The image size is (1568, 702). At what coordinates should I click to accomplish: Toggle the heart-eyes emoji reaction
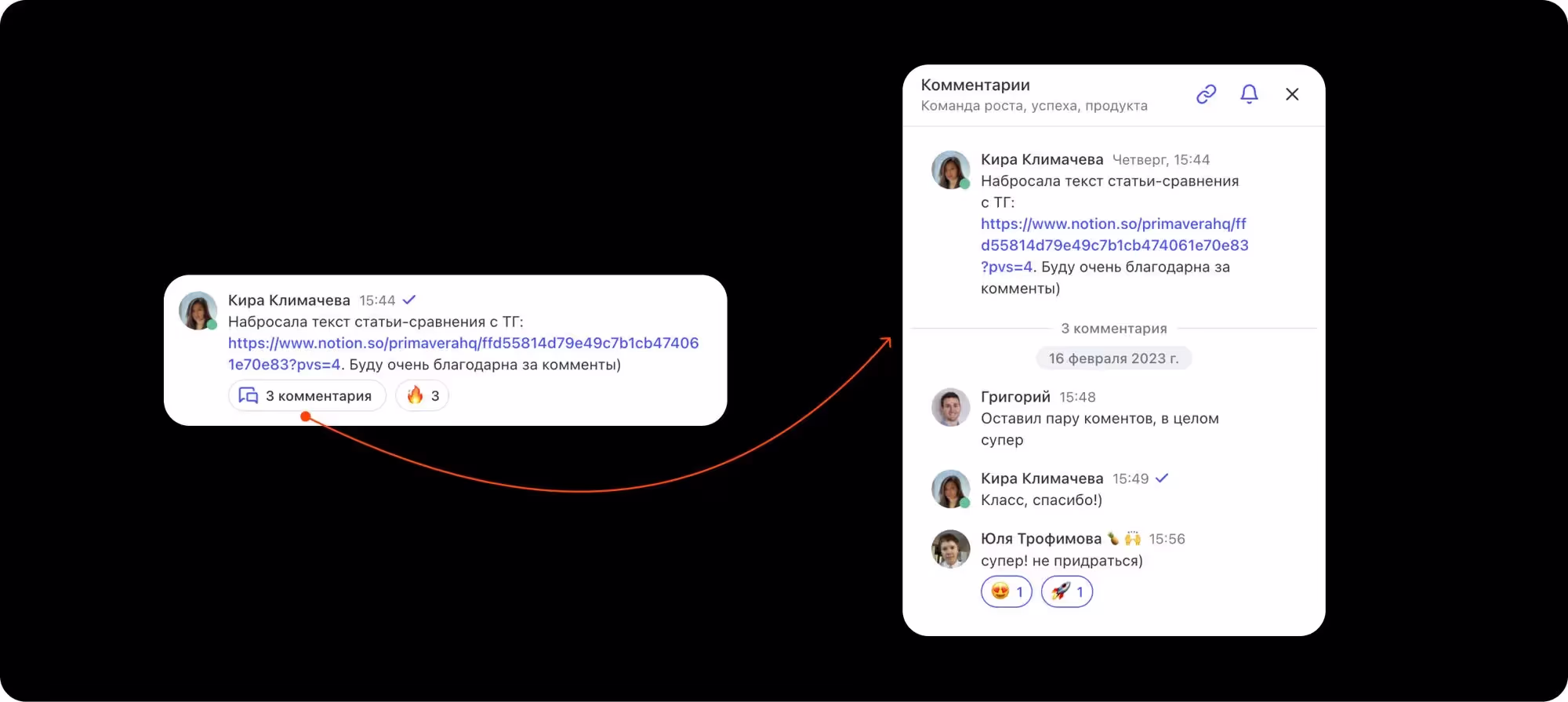click(x=1007, y=591)
